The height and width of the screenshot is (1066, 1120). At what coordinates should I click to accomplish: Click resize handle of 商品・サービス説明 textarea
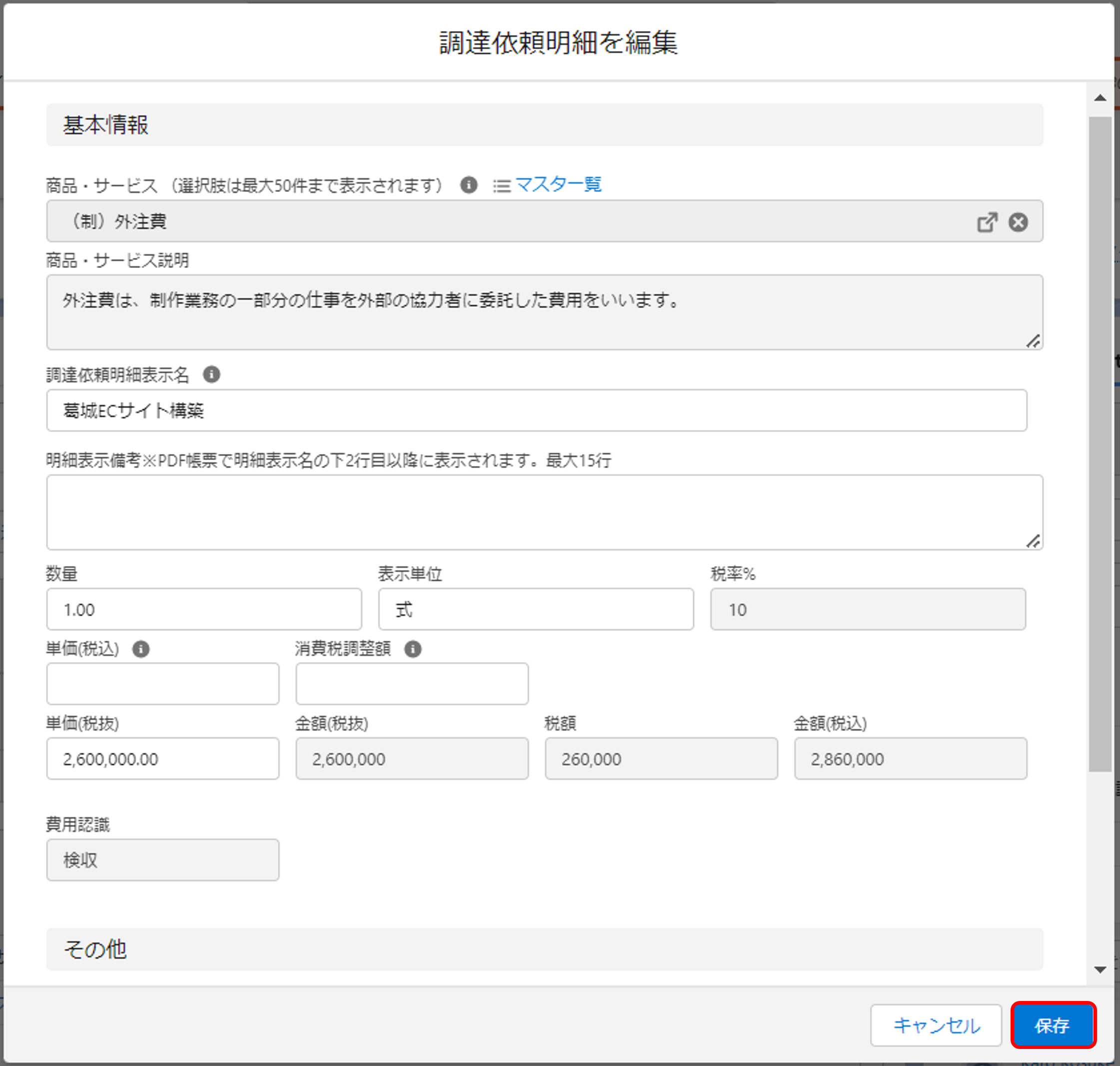click(x=1033, y=340)
